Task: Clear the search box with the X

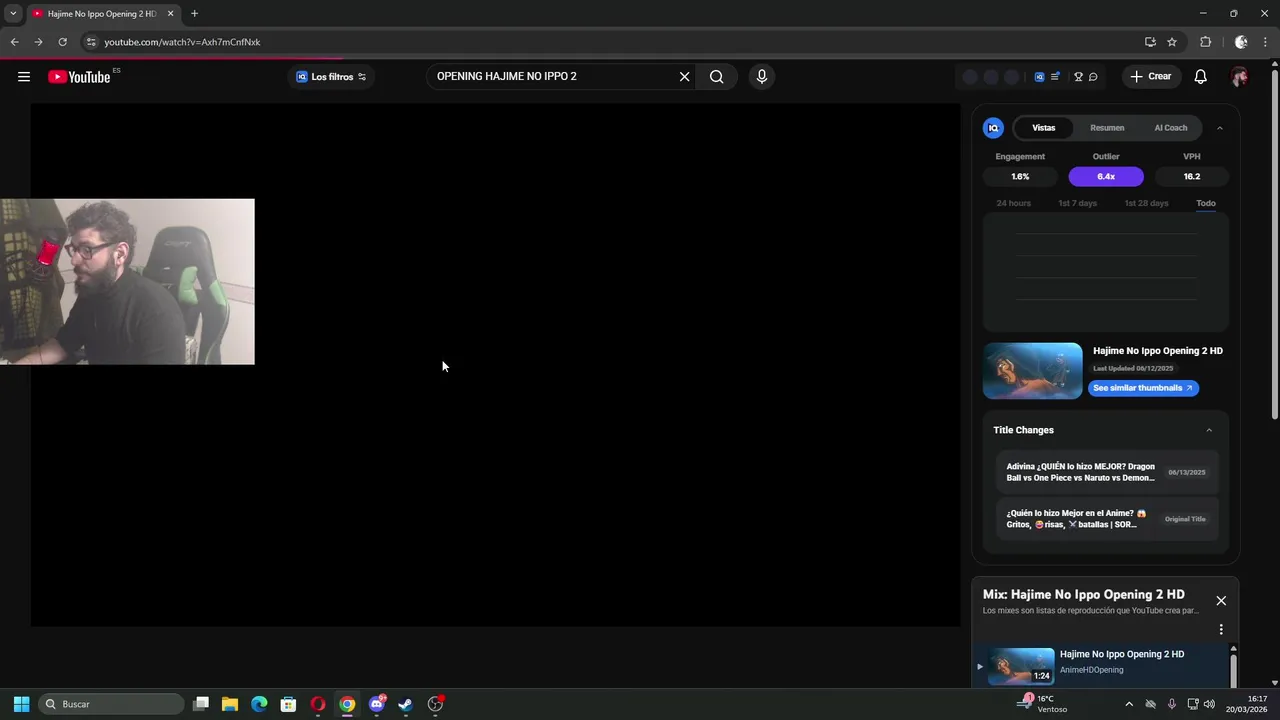Action: [684, 77]
